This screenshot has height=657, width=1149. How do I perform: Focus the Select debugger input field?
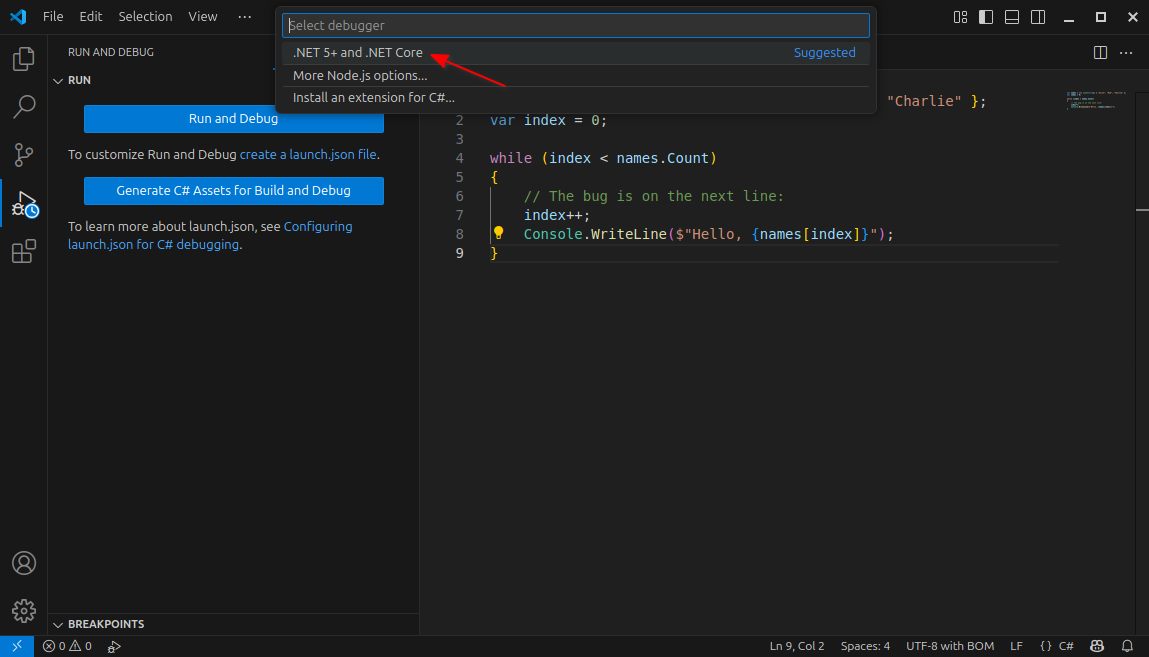click(x=576, y=25)
